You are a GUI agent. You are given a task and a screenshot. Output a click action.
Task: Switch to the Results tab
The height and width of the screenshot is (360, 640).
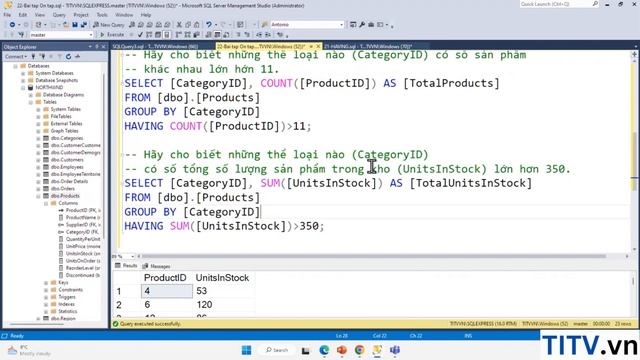(126, 266)
